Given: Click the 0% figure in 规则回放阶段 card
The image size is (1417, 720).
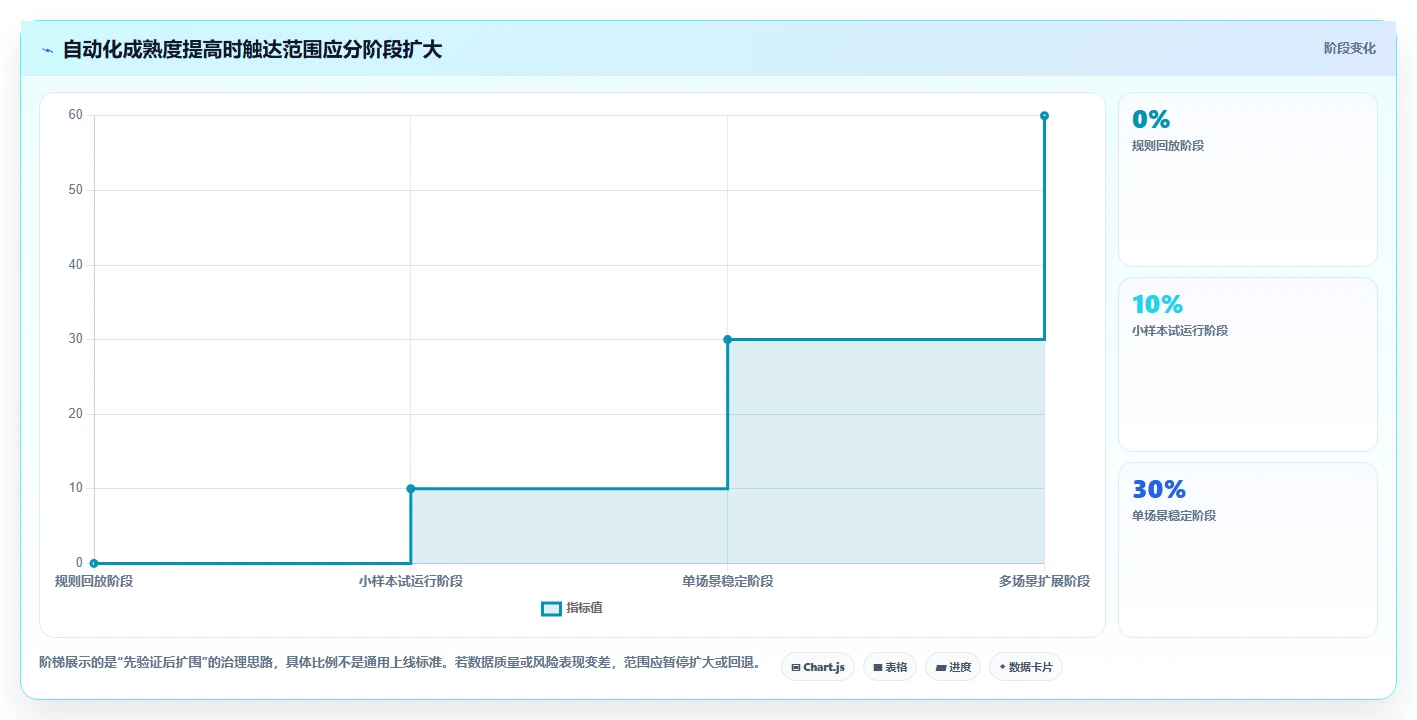Looking at the screenshot, I should (1151, 119).
